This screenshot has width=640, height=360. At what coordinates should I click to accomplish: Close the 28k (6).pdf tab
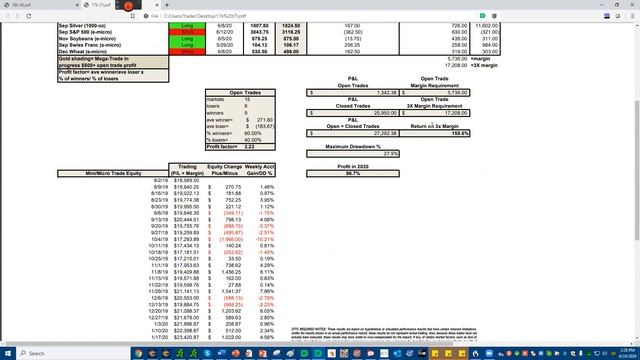78,5
